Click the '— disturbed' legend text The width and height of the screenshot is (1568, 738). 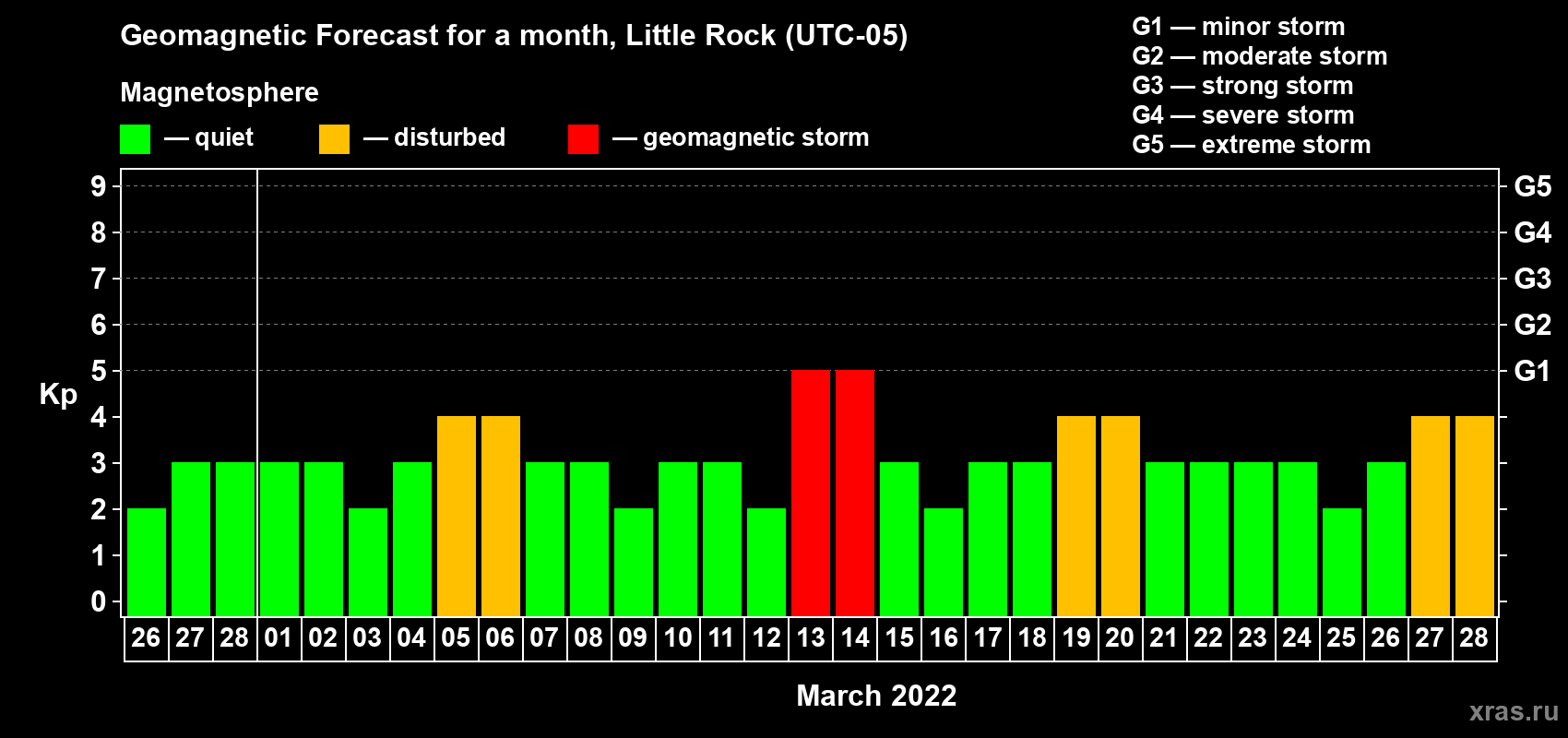(434, 137)
